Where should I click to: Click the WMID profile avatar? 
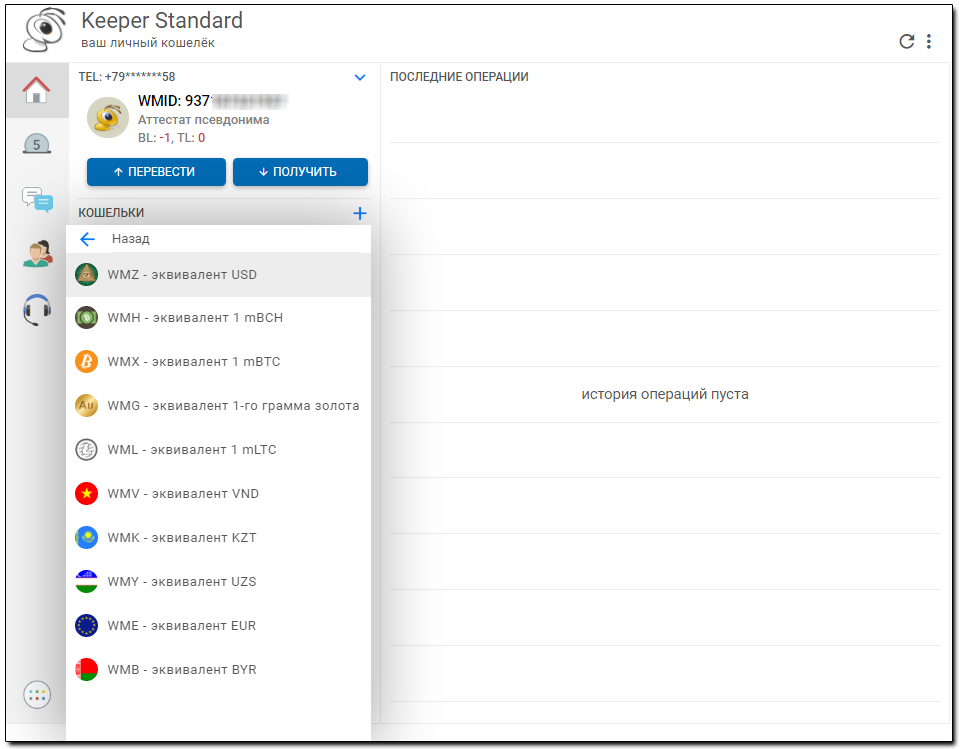[108, 117]
